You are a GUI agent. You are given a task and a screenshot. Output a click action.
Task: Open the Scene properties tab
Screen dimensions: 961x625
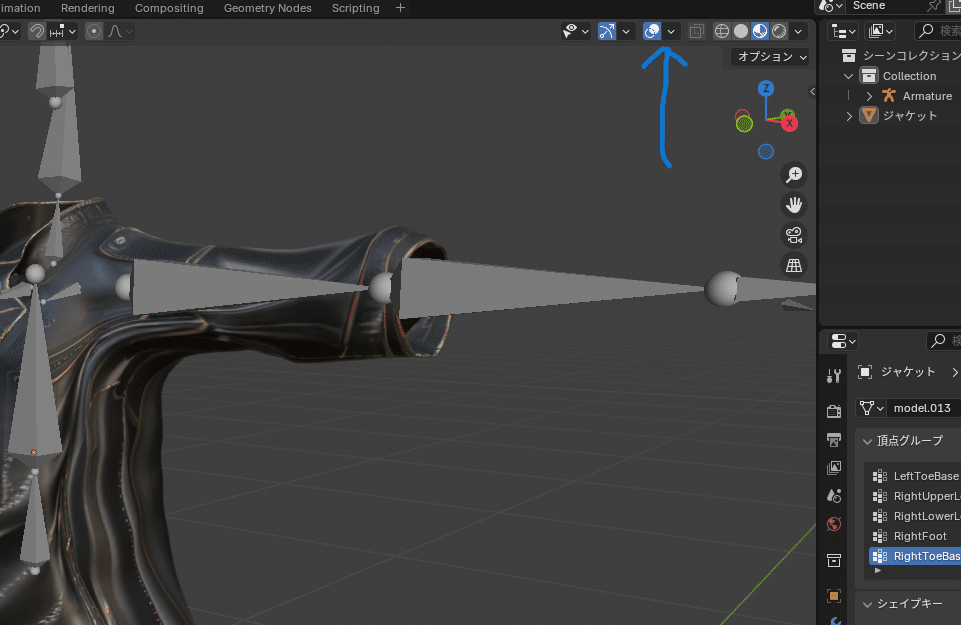(834, 496)
